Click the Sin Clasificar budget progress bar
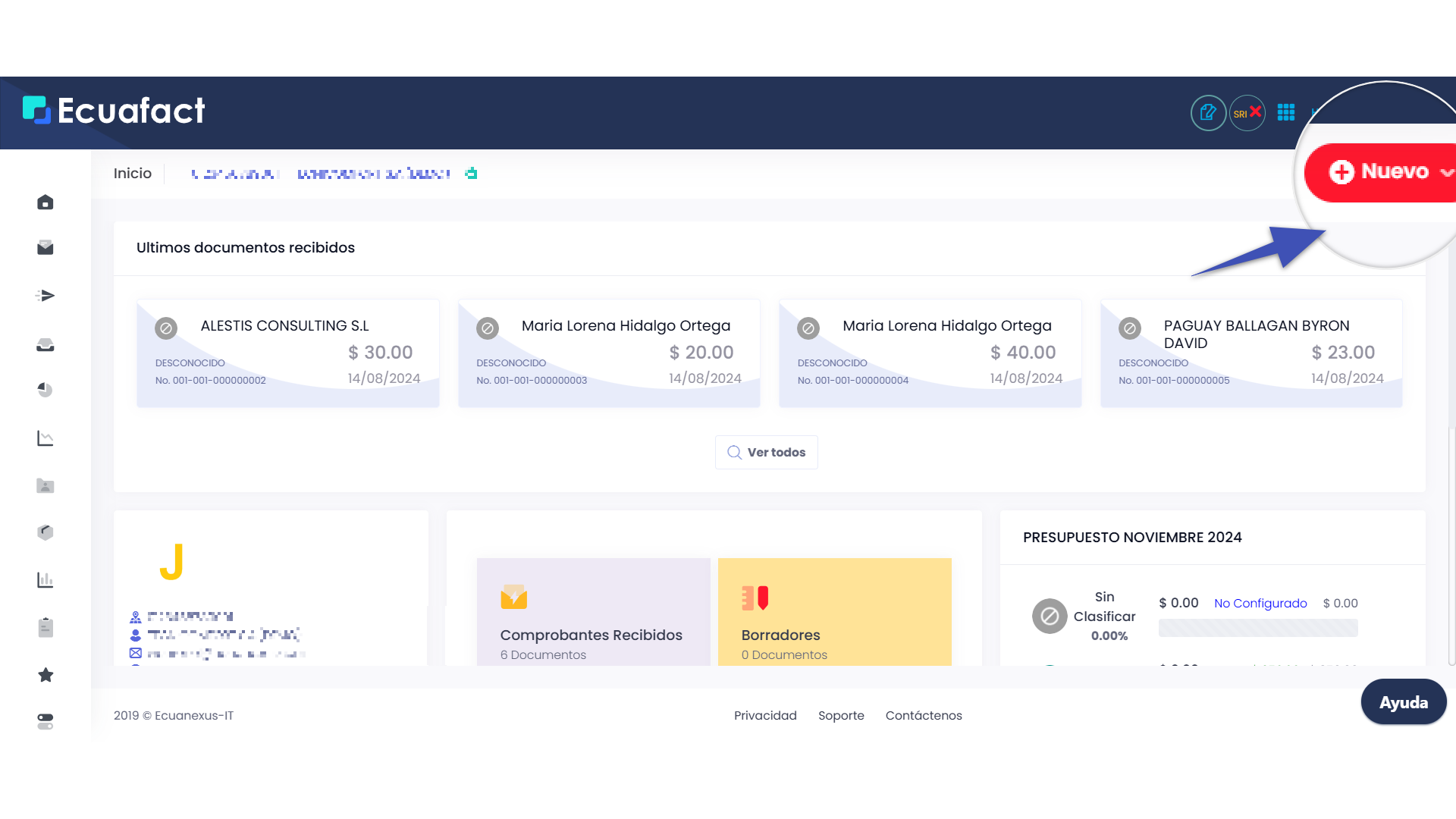This screenshot has height=819, width=1456. pos(1257,628)
